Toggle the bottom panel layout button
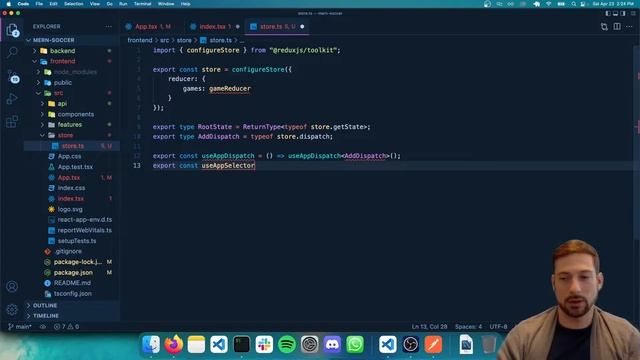 [x=616, y=13]
